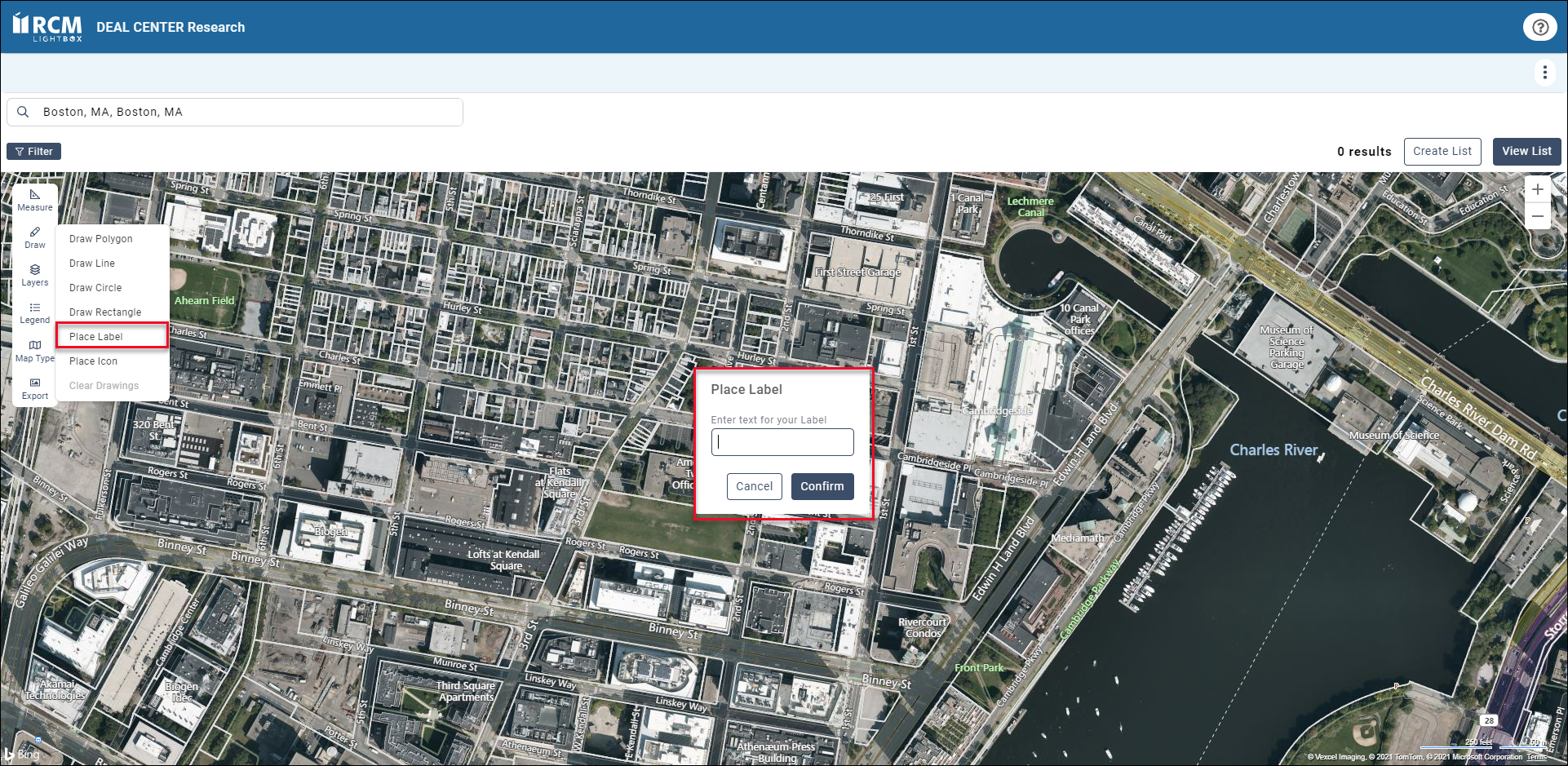1568x766 pixels.
Task: Select Draw Rectangle option
Action: click(105, 312)
